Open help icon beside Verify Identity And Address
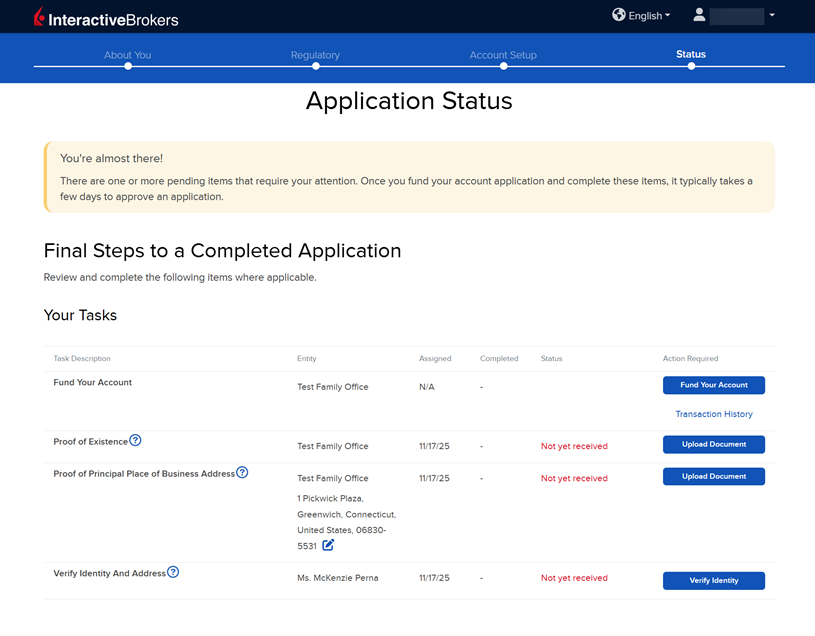This screenshot has height=636, width=815. [173, 572]
